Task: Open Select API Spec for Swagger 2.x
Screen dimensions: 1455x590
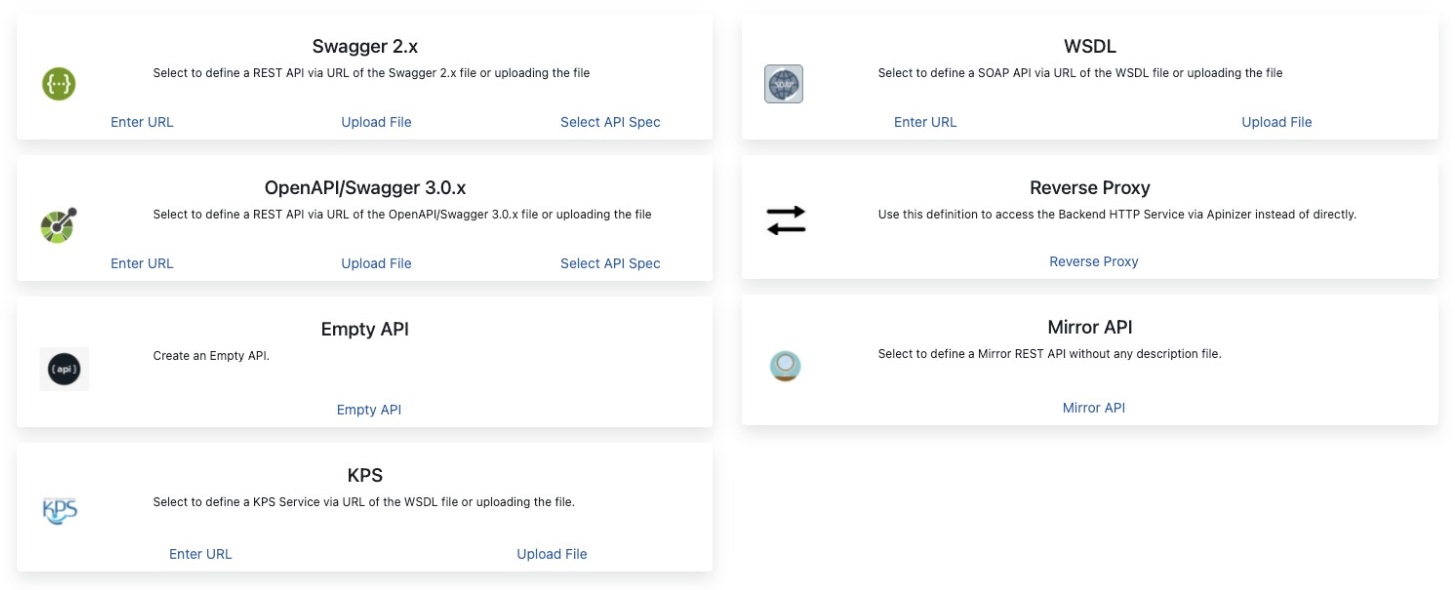Action: 611,121
